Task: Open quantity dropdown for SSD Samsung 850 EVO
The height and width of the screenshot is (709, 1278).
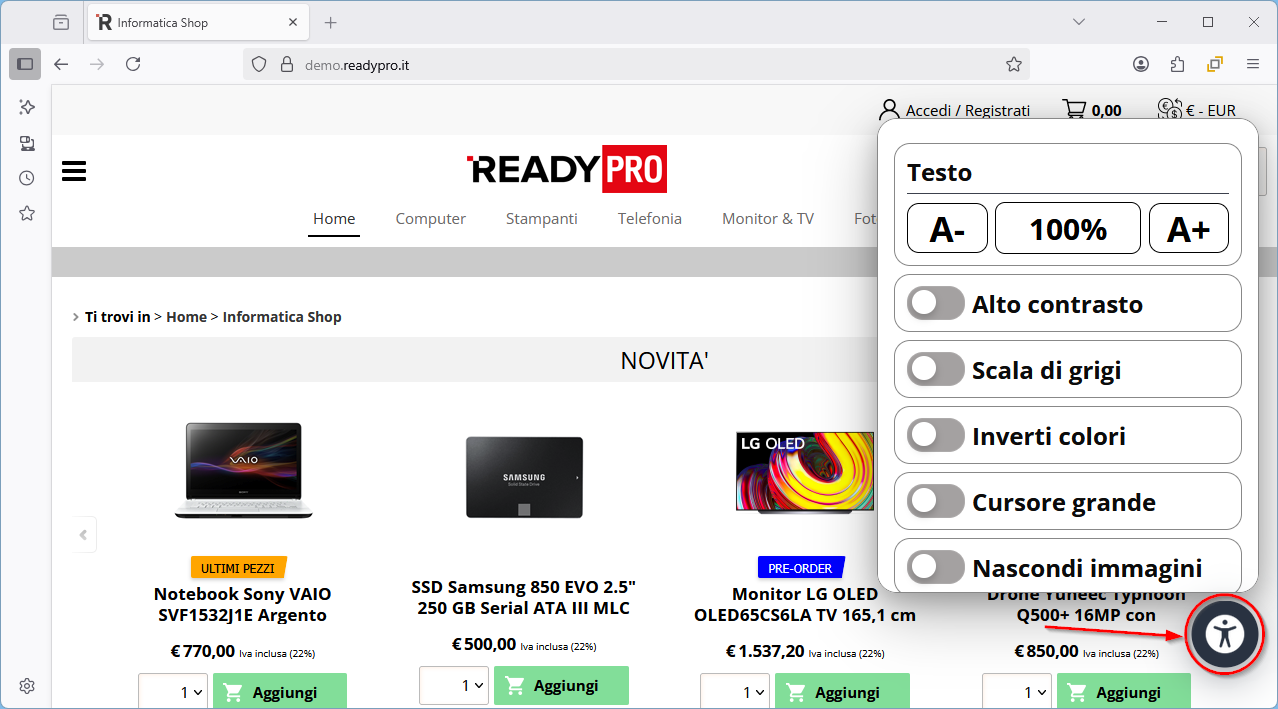Action: [x=454, y=686]
